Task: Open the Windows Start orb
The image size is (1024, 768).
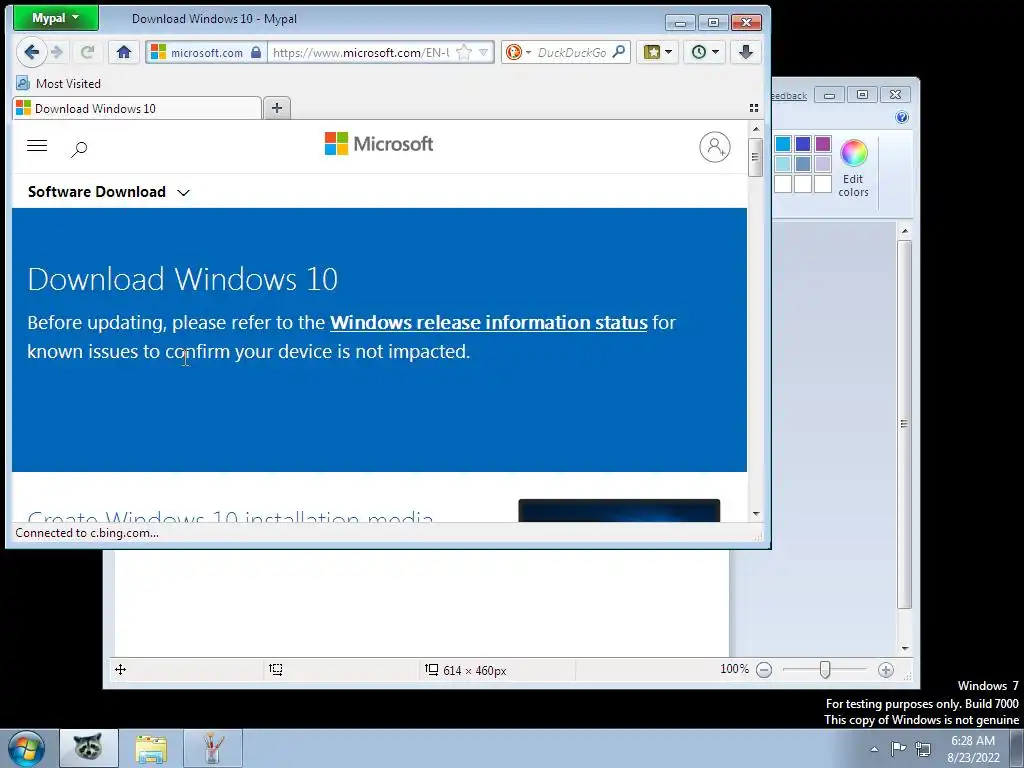Action: click(x=27, y=748)
